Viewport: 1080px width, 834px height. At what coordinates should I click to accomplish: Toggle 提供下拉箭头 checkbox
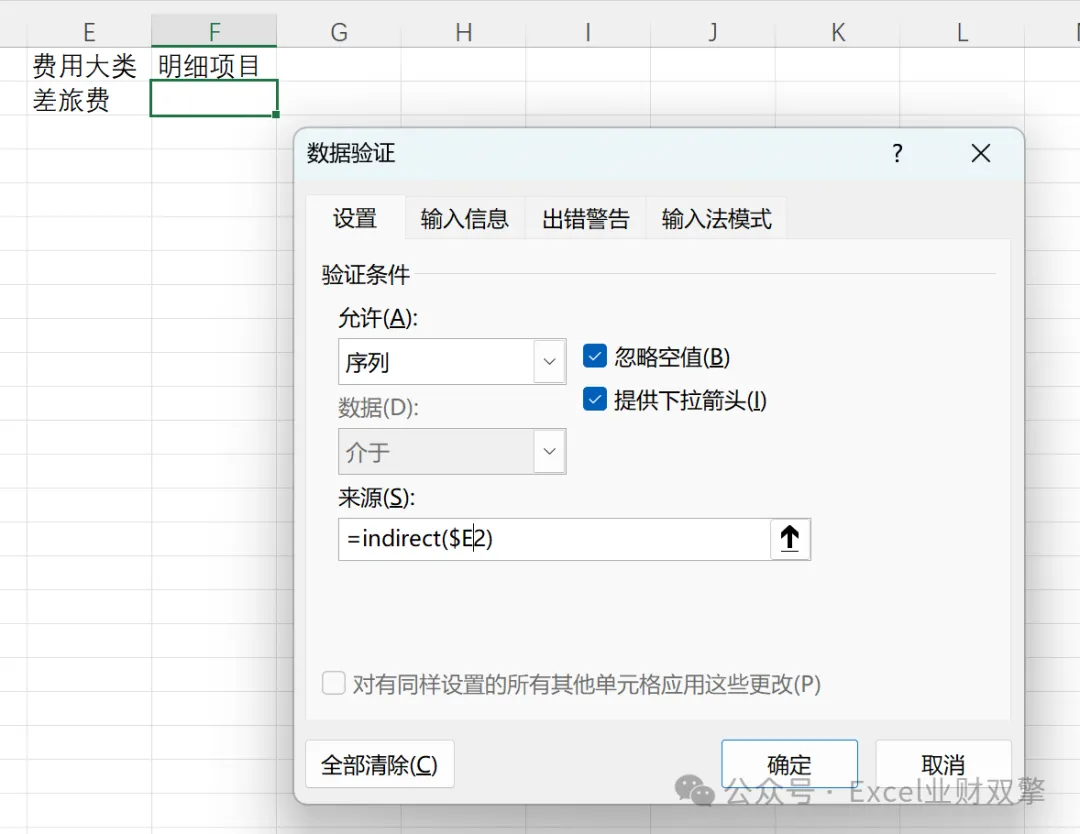(x=594, y=399)
